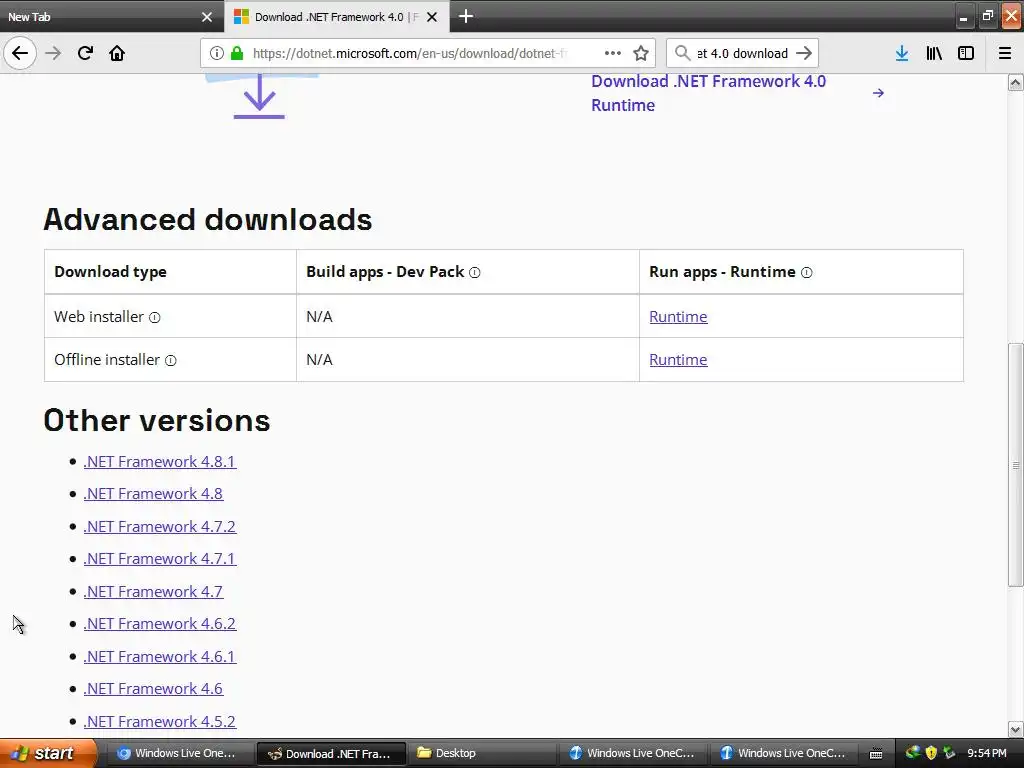The image size is (1024, 768).
Task: Open .NET Framework 4.6.1 link
Action: tap(160, 656)
